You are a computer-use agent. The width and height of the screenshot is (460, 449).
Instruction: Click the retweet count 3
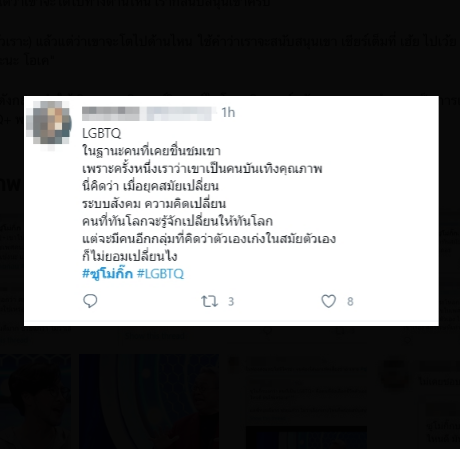(x=231, y=302)
